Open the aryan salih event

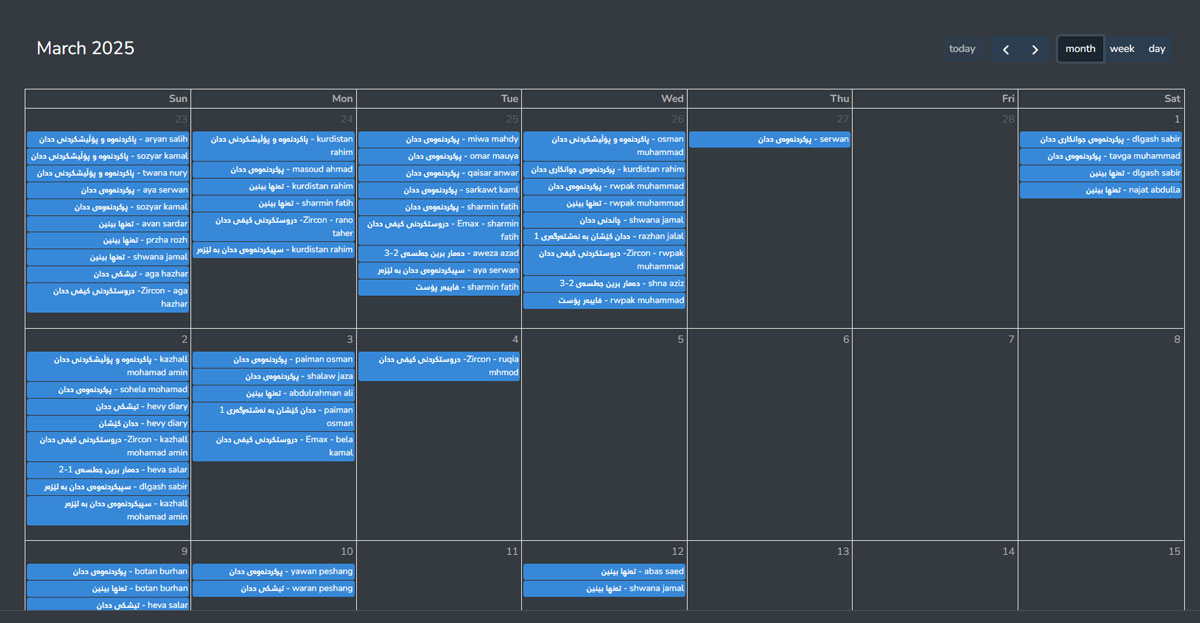click(x=108, y=140)
